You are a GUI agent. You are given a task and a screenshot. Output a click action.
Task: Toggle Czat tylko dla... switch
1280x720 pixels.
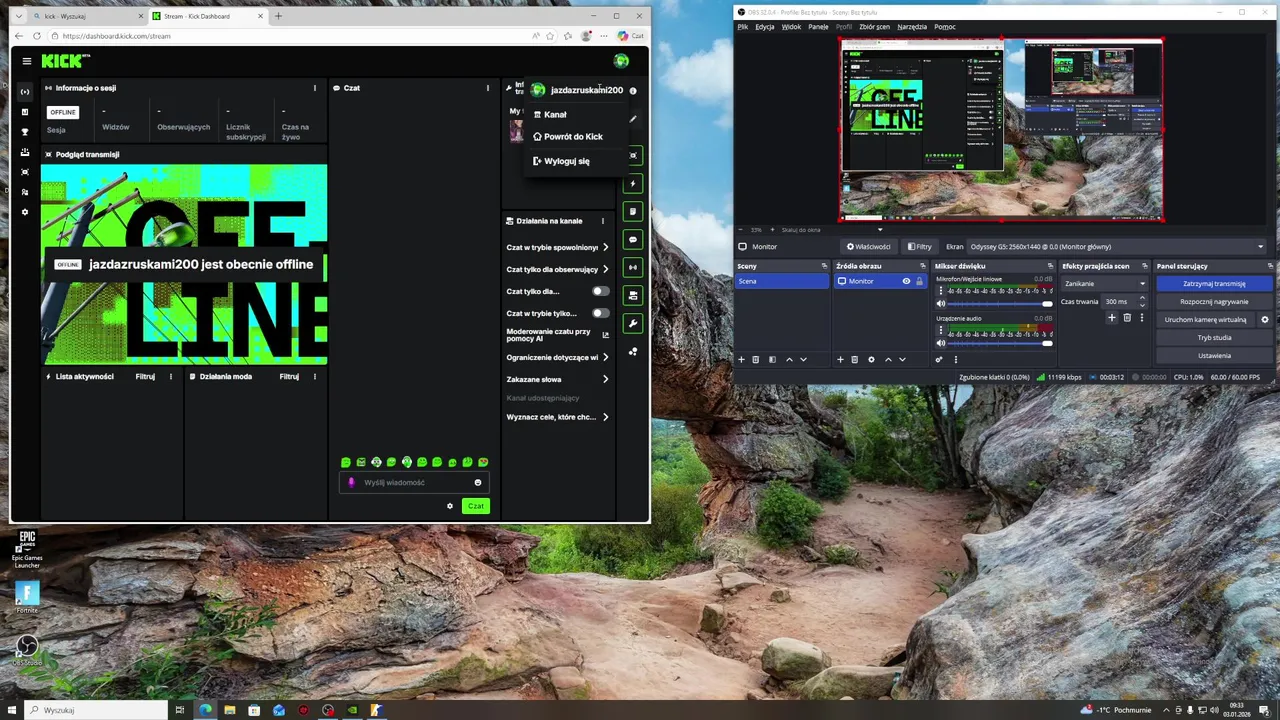[x=600, y=291]
